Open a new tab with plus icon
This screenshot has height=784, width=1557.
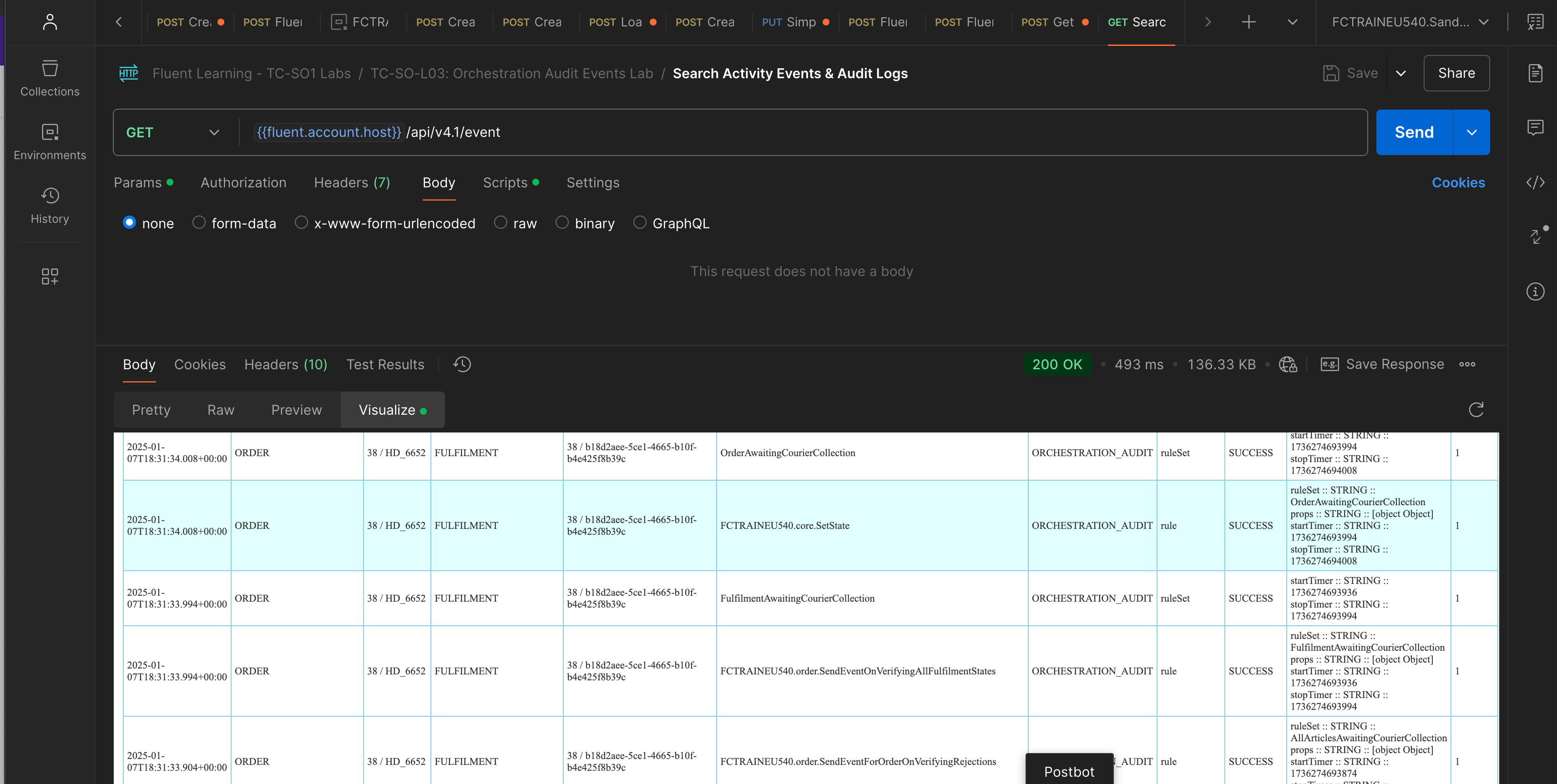pyautogui.click(x=1249, y=22)
